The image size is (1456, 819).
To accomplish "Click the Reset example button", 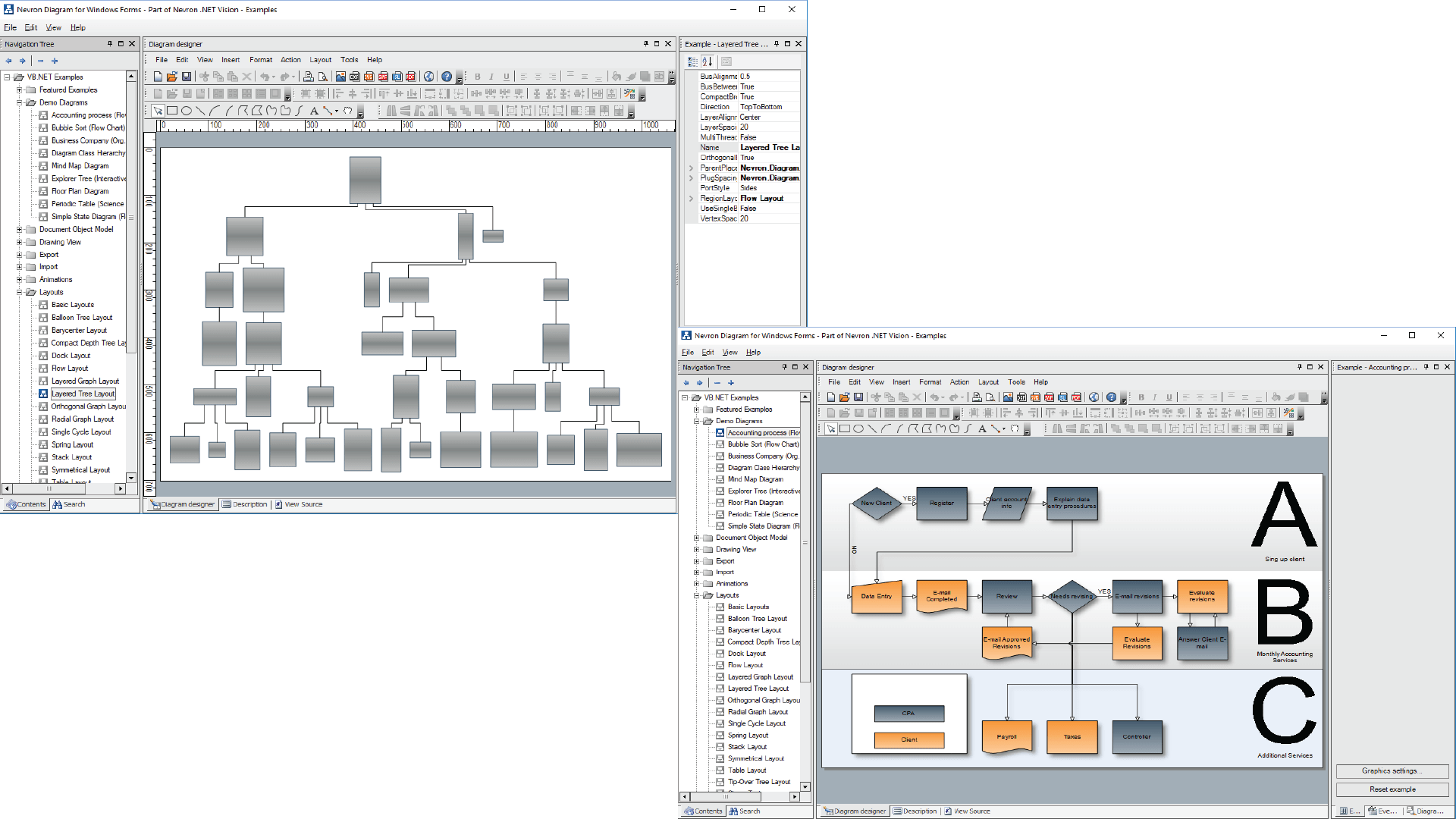I will click(x=1392, y=789).
